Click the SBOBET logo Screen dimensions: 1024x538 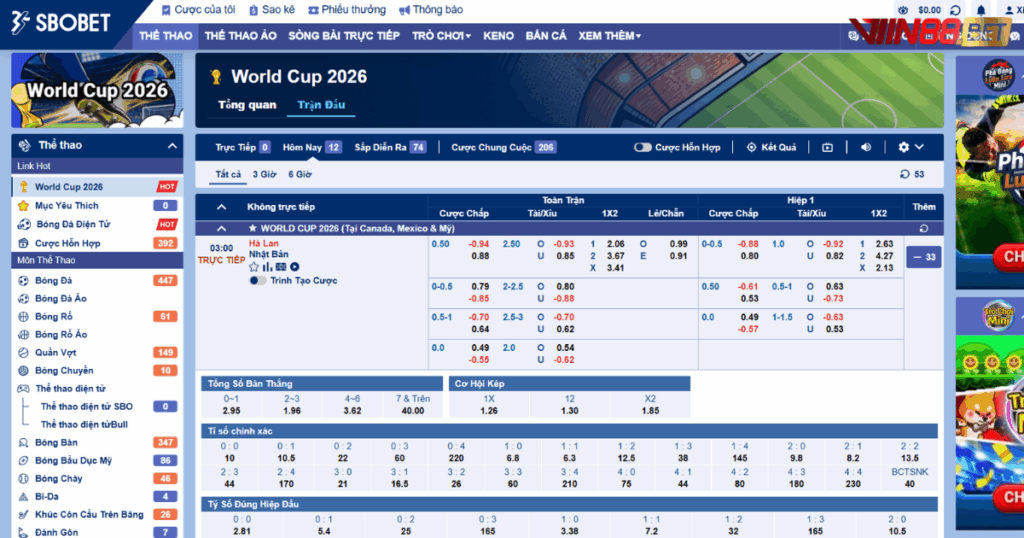[60, 23]
